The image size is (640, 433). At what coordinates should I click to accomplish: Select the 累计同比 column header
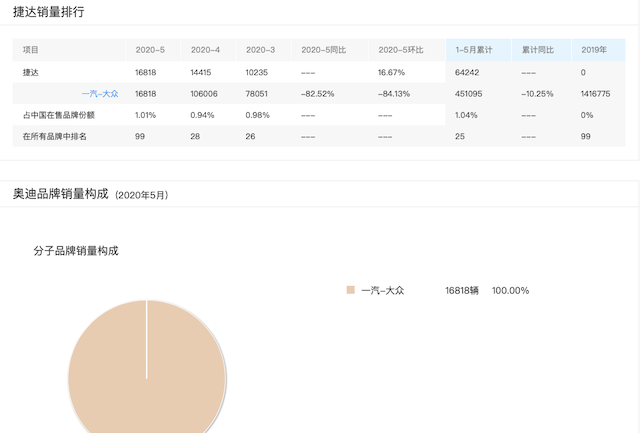click(x=541, y=50)
